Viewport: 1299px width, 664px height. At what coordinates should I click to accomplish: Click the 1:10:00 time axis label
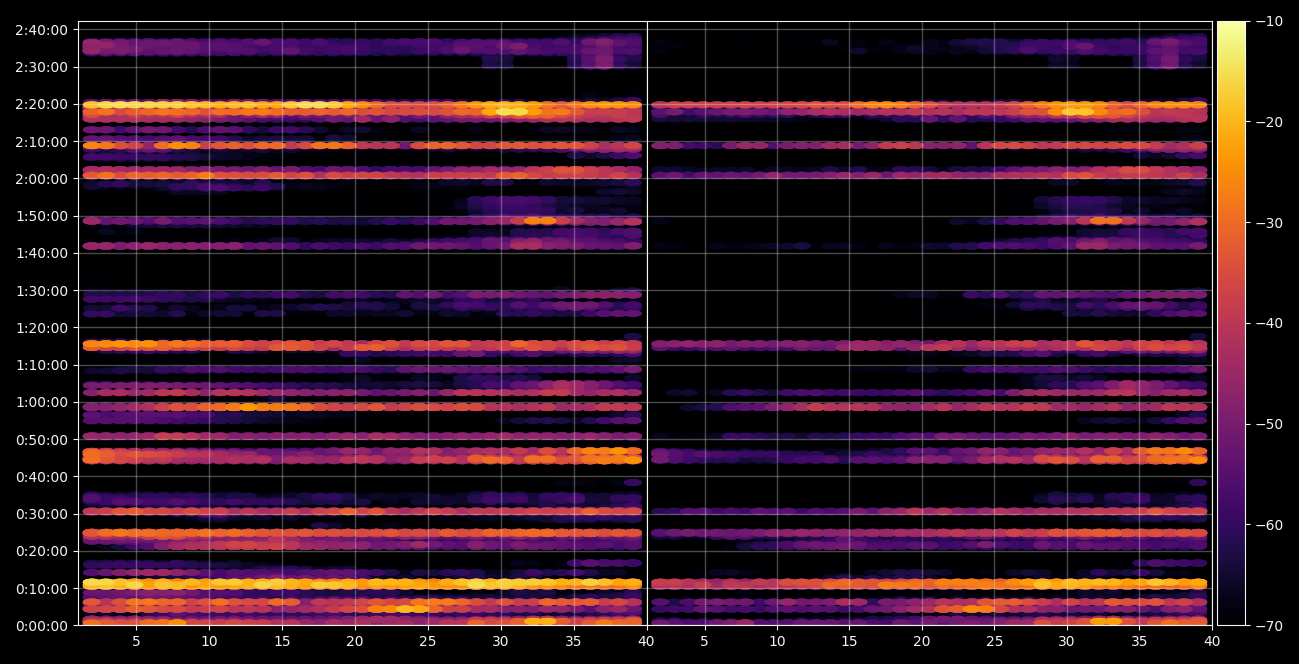pos(41,365)
